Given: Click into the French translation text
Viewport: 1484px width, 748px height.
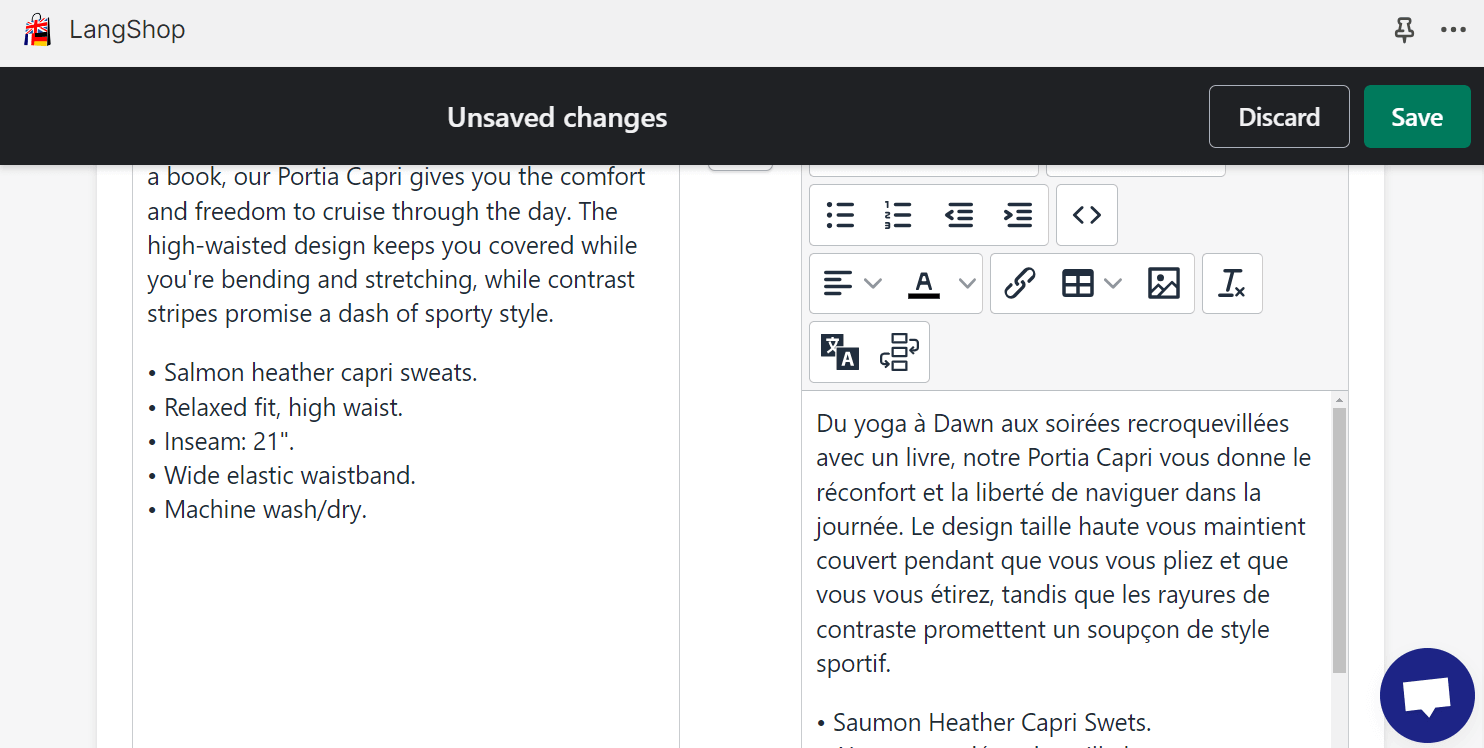Looking at the screenshot, I should coord(1064,543).
